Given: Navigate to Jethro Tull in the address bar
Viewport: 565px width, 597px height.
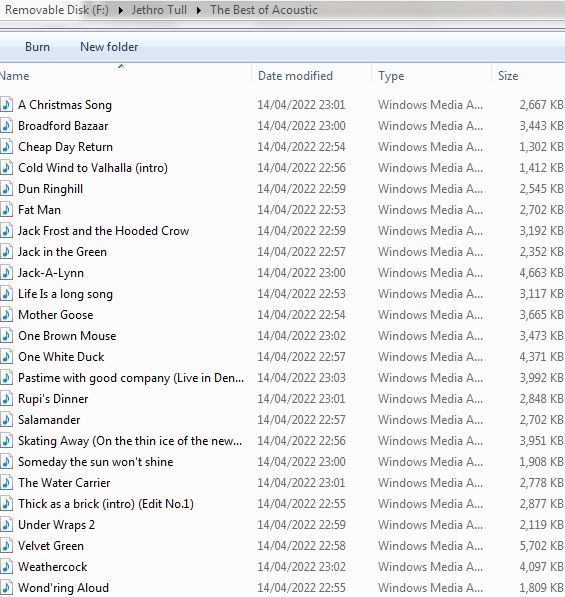Looking at the screenshot, I should (x=159, y=10).
